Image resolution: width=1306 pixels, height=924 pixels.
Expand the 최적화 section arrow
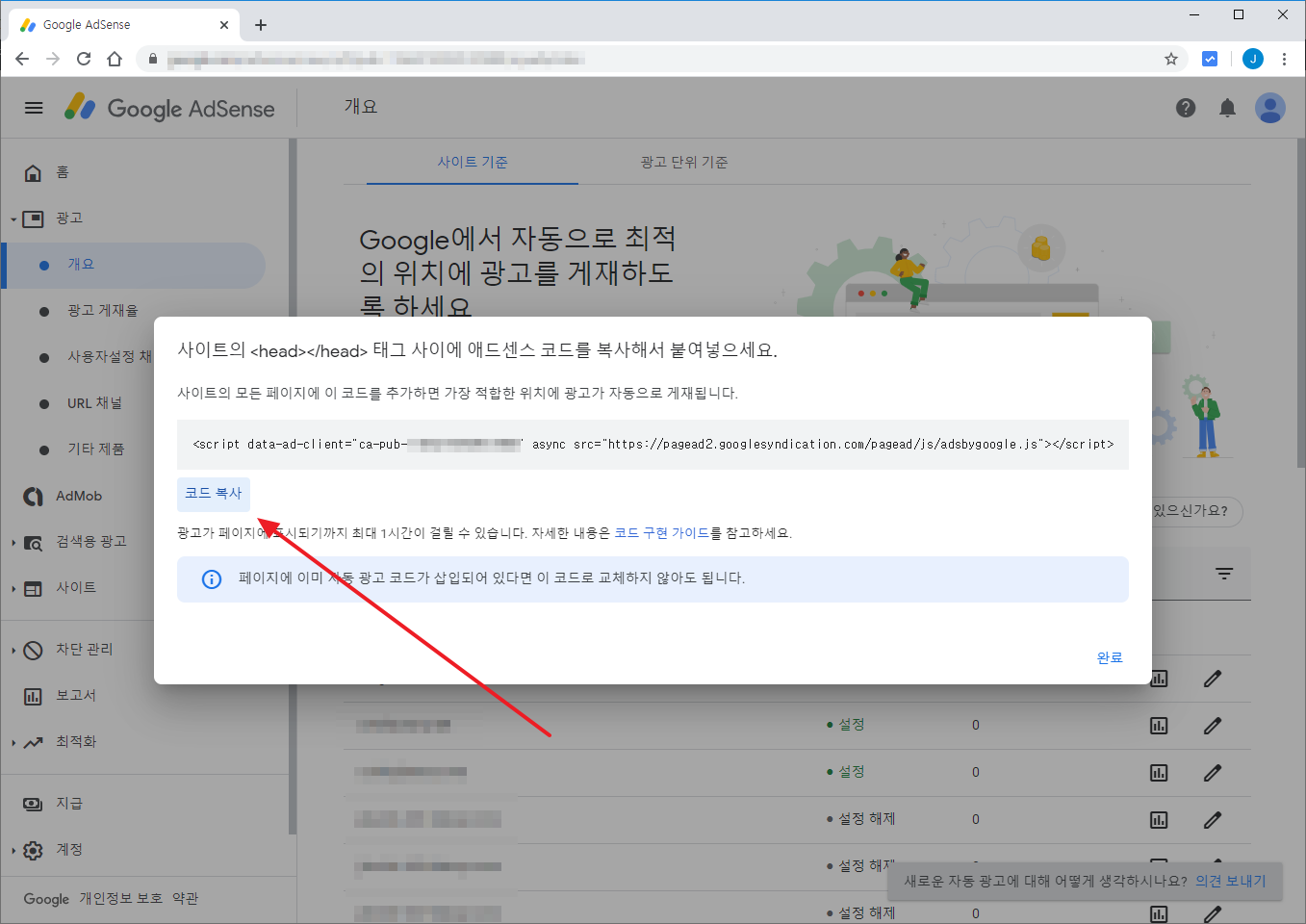[x=13, y=743]
